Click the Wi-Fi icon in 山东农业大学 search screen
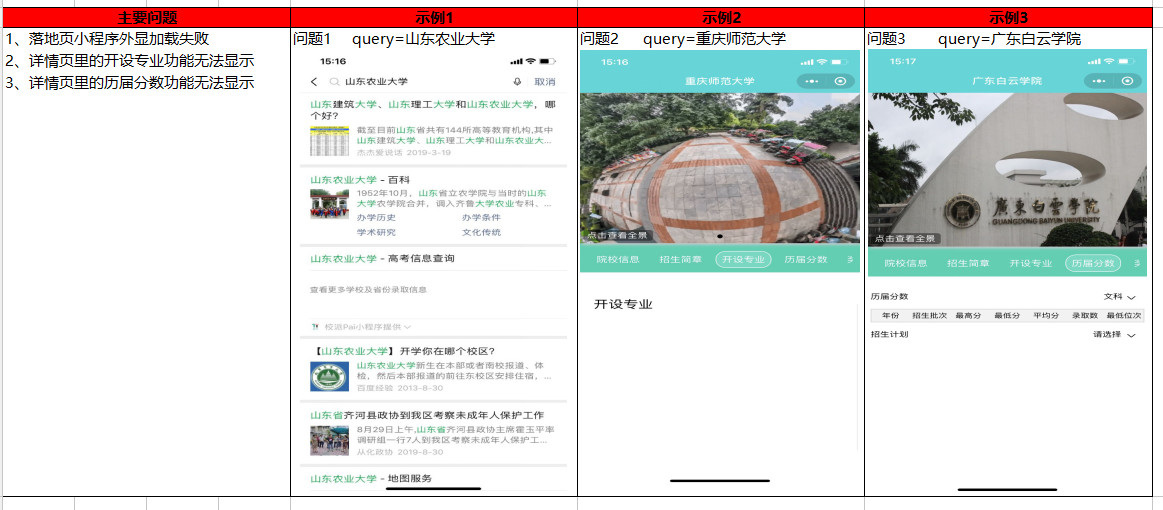Screen dimensions: 1163x510 (x=531, y=61)
